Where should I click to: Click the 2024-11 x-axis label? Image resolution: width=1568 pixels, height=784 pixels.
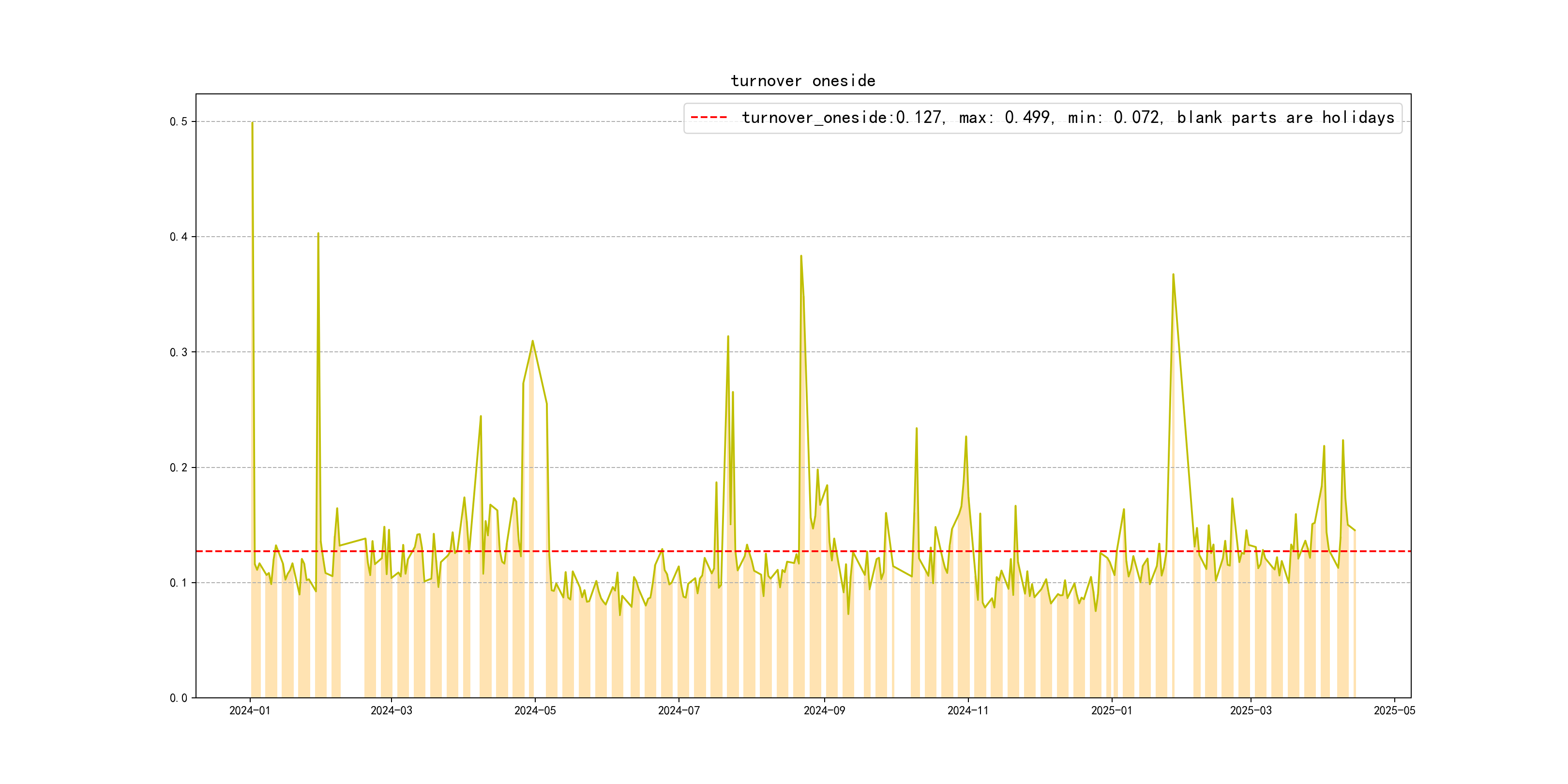coord(968,710)
